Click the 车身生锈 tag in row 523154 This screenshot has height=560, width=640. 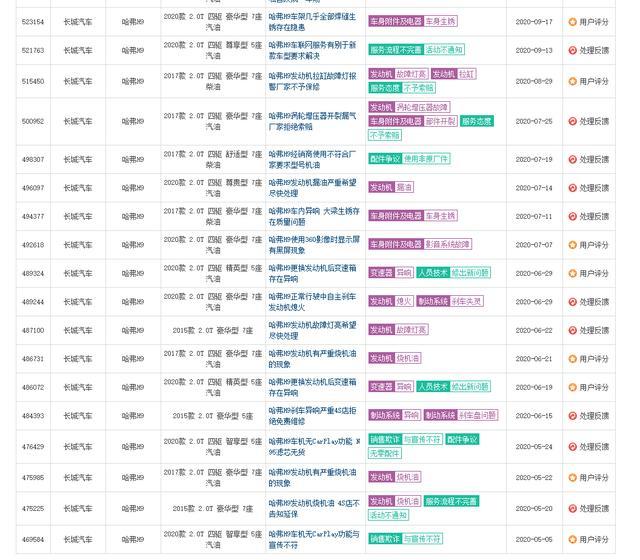440,21
